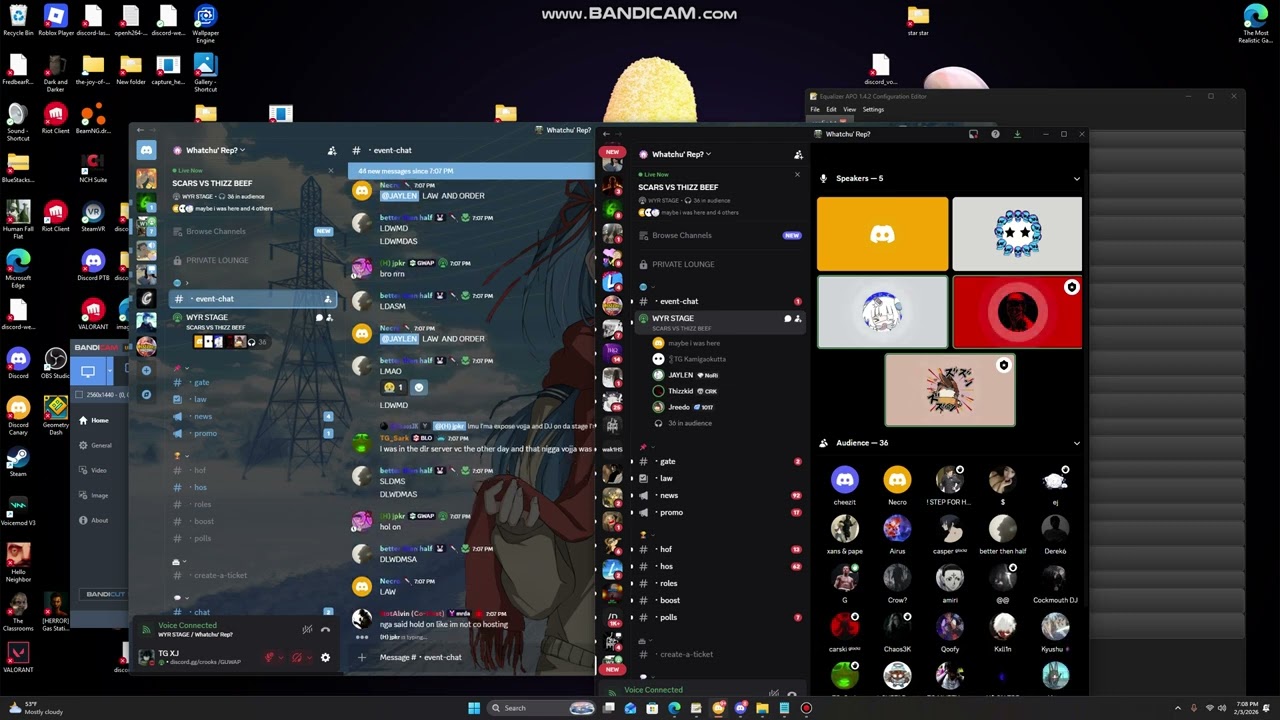This screenshot has height=720, width=1280.
Task: Toggle microphone mute in left Discord
Action: click(x=269, y=658)
